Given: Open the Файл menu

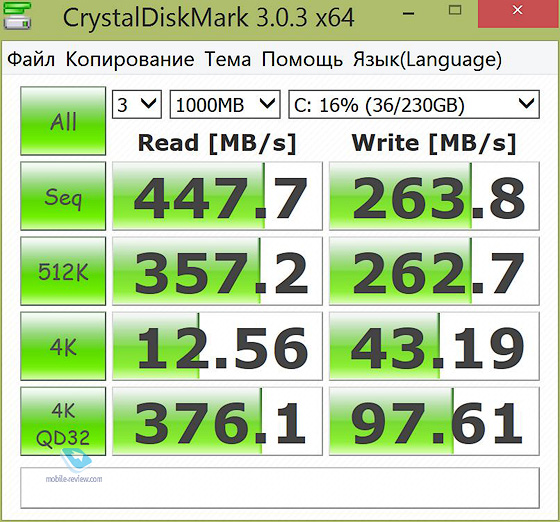Looking at the screenshot, I should pos(31,59).
